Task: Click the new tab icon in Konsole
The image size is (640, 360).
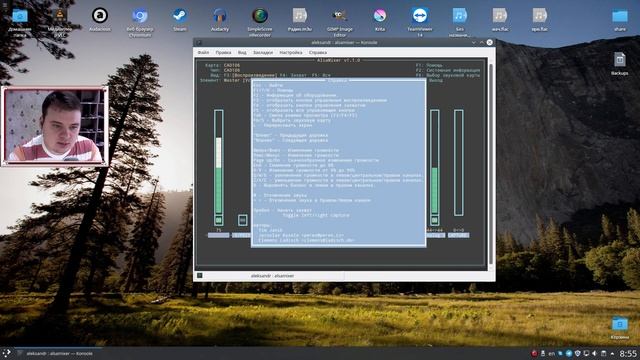Action: click(x=200, y=276)
